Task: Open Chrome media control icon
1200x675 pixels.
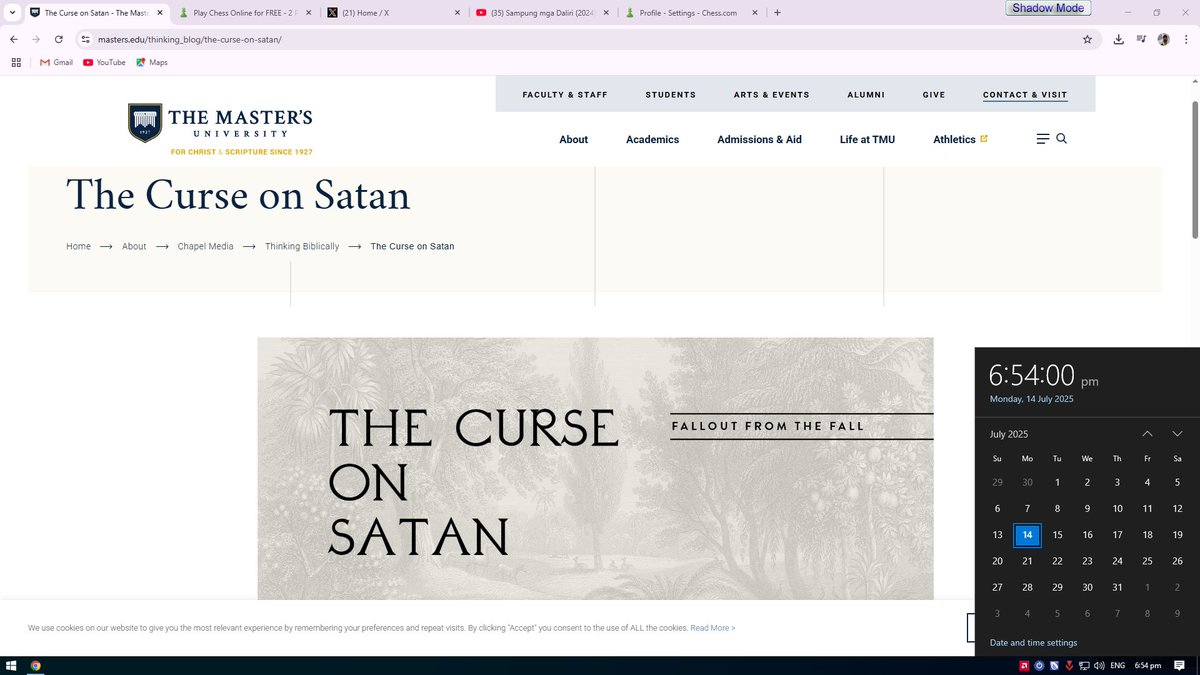Action: pos(1141,39)
